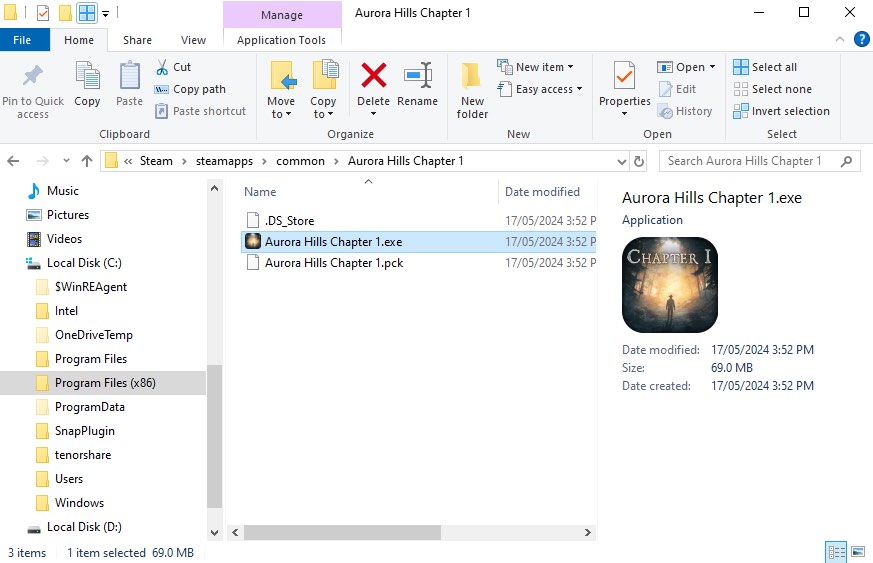Click Invert selection
This screenshot has width=873, height=563.
pos(781,111)
